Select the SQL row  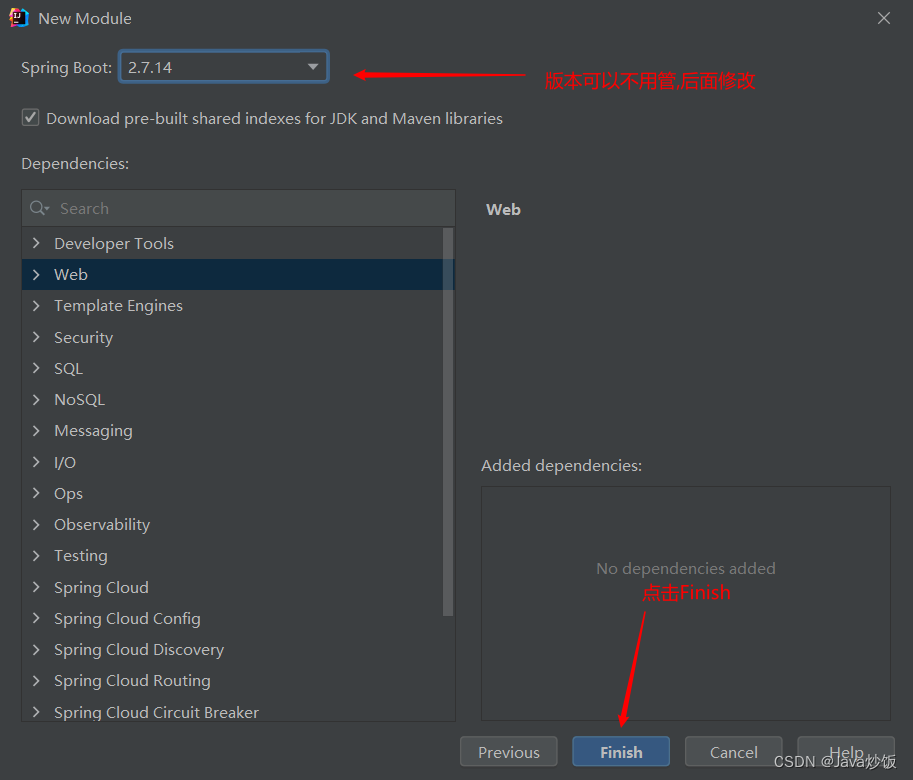pos(232,368)
